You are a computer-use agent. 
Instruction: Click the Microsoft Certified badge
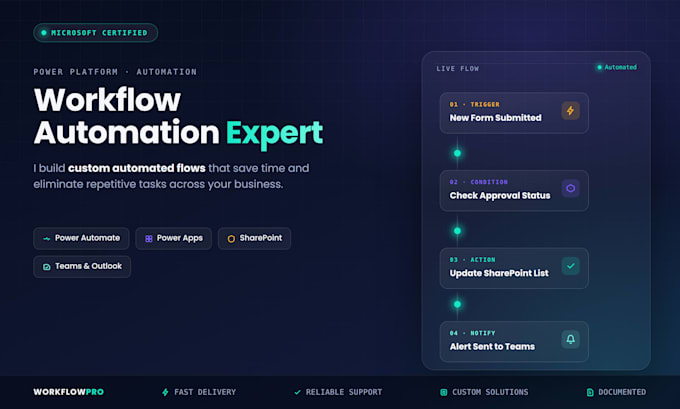[95, 33]
